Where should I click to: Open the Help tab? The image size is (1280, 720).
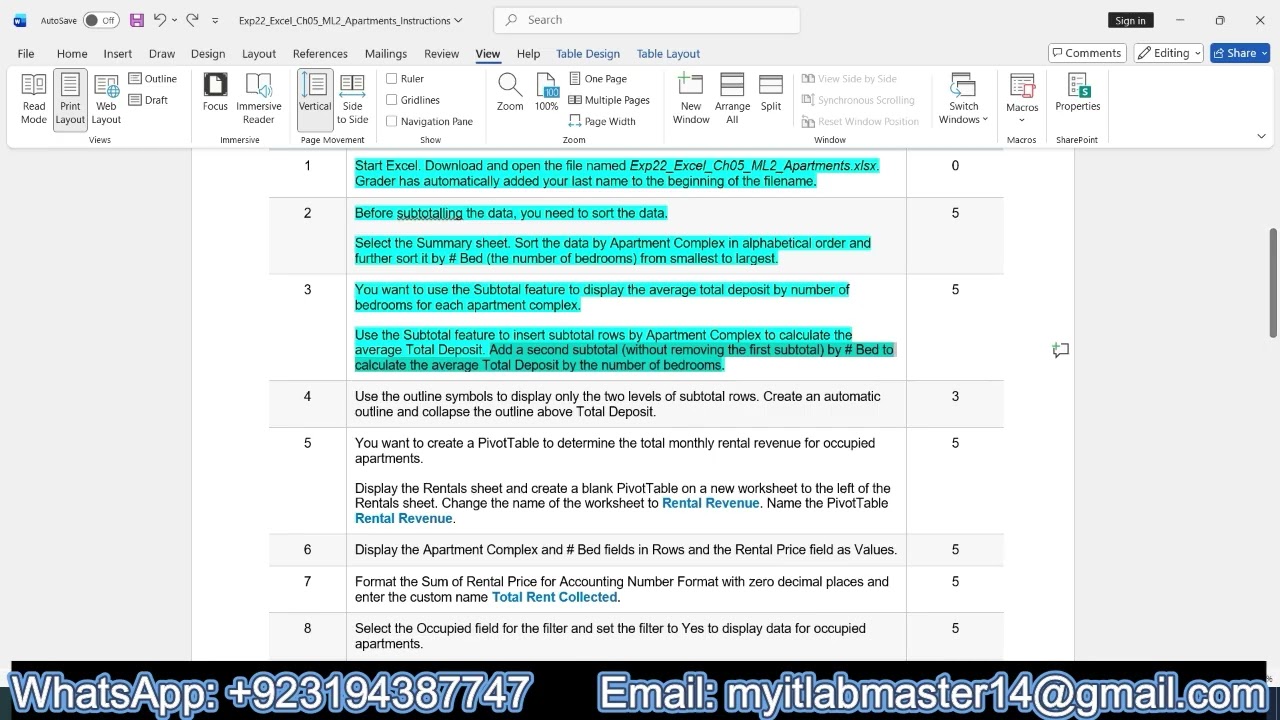529,54
